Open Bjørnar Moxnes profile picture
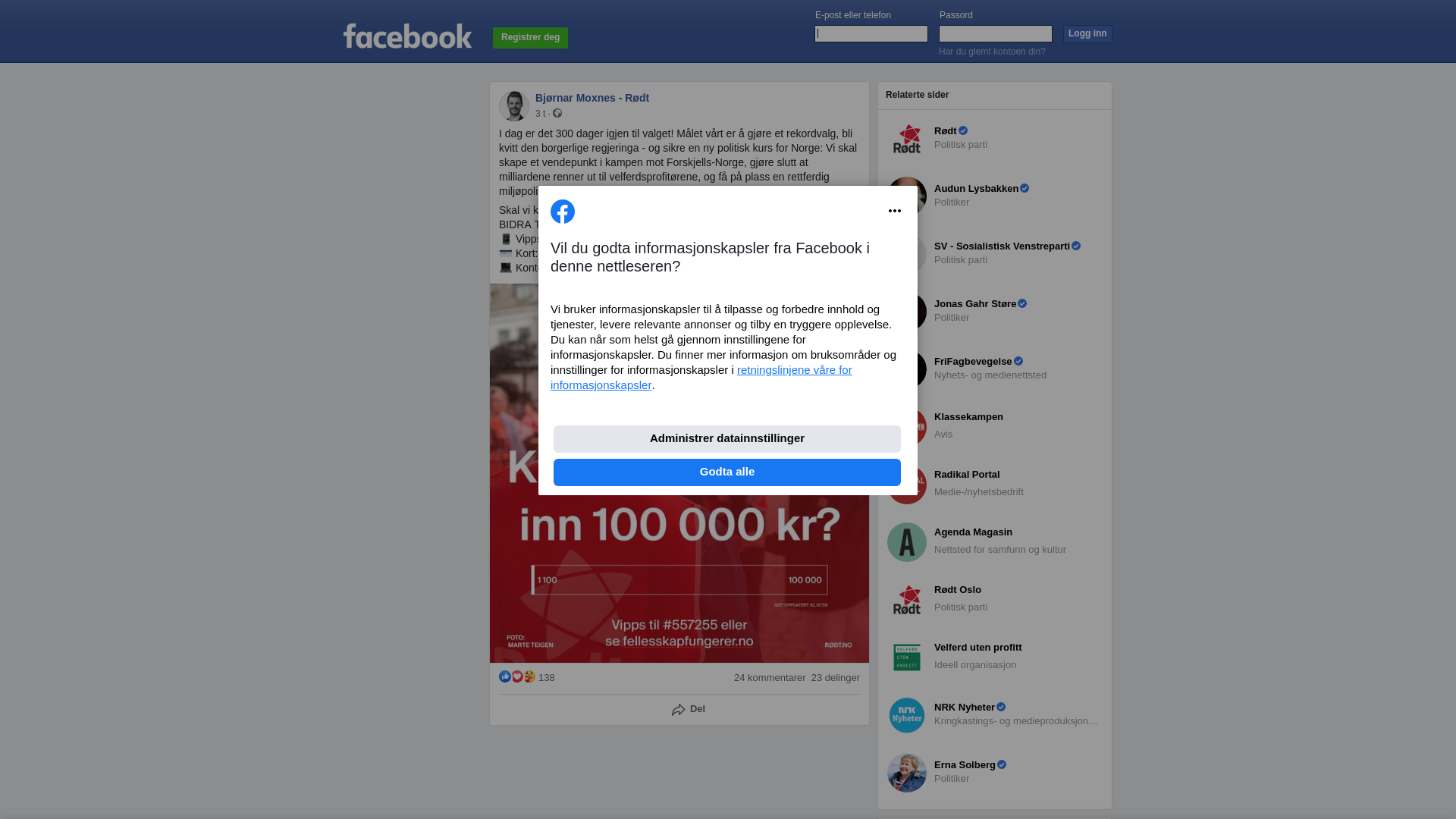Image resolution: width=1456 pixels, height=819 pixels. tap(514, 106)
